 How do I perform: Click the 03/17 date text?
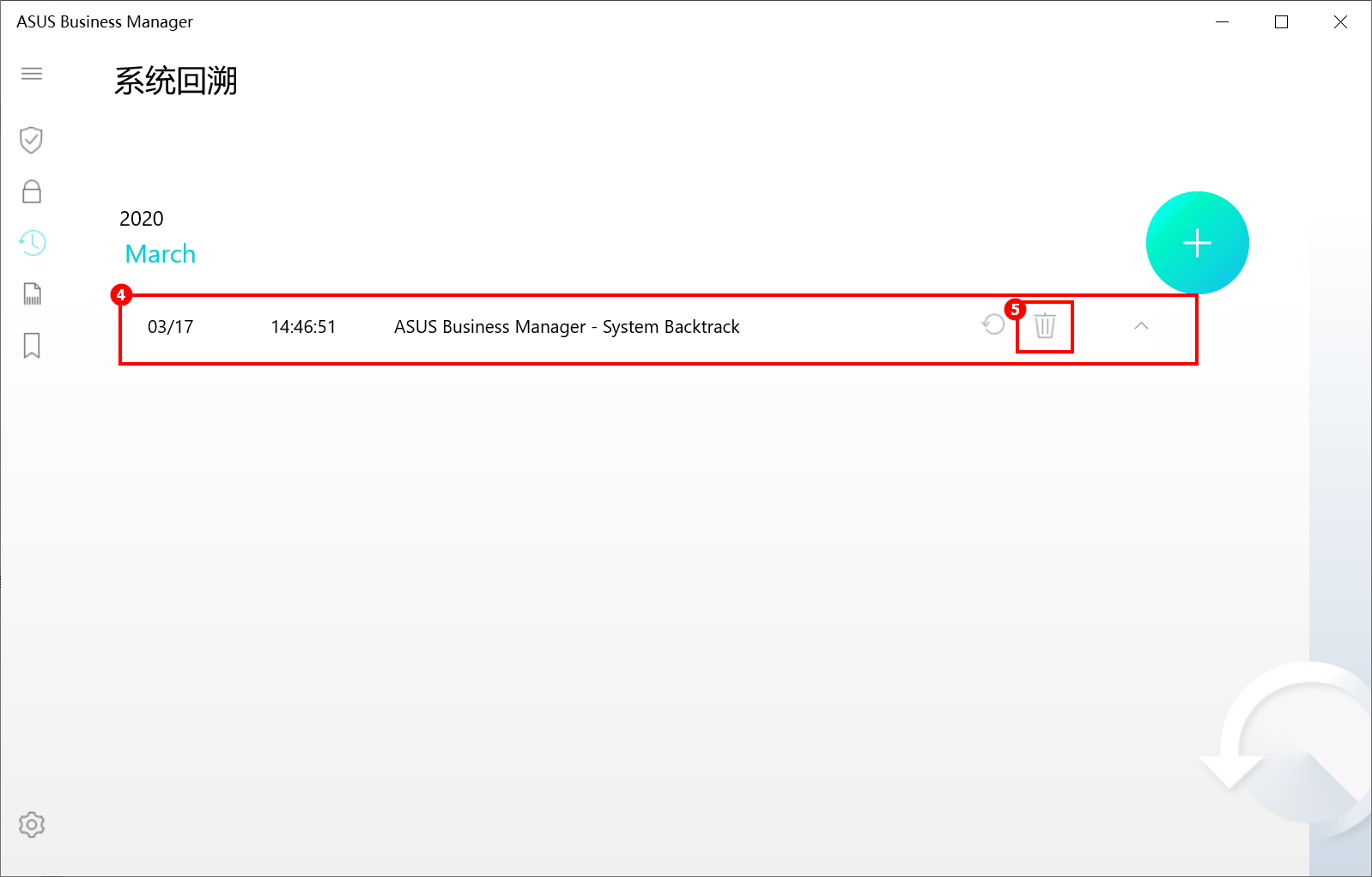pos(170,327)
